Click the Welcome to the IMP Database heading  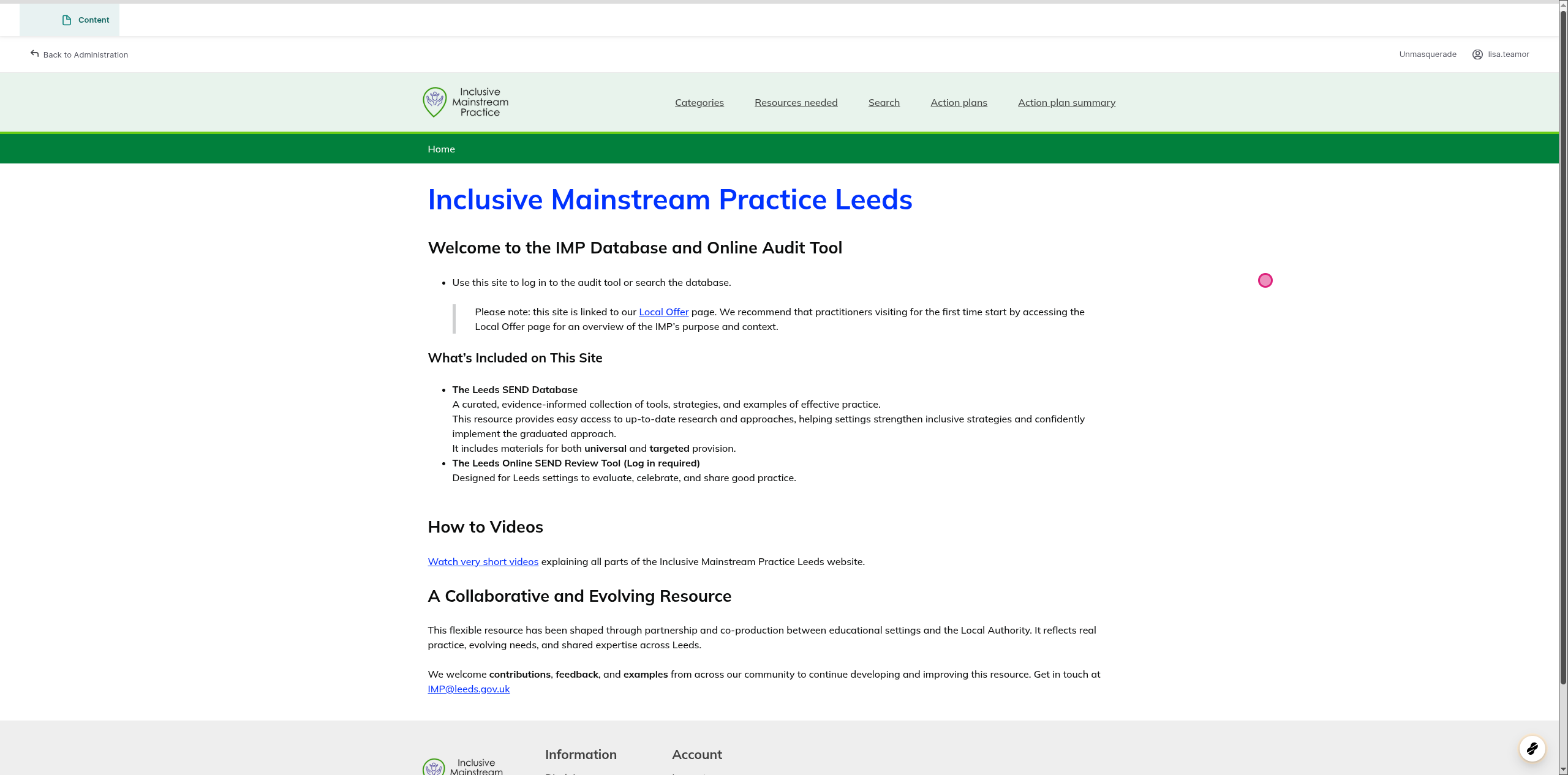(635, 248)
